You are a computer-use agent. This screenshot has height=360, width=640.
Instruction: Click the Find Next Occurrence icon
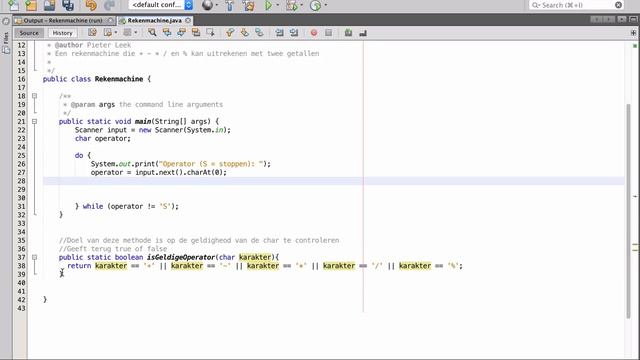(x=182, y=32)
